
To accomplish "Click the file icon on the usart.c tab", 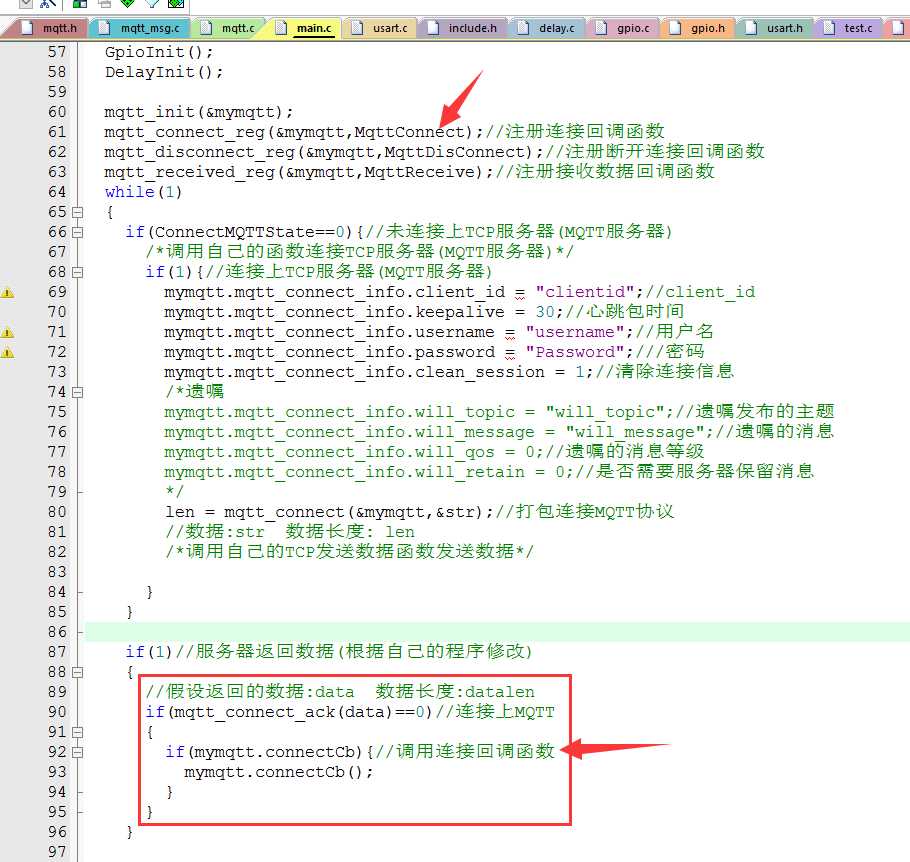I will 358,28.
